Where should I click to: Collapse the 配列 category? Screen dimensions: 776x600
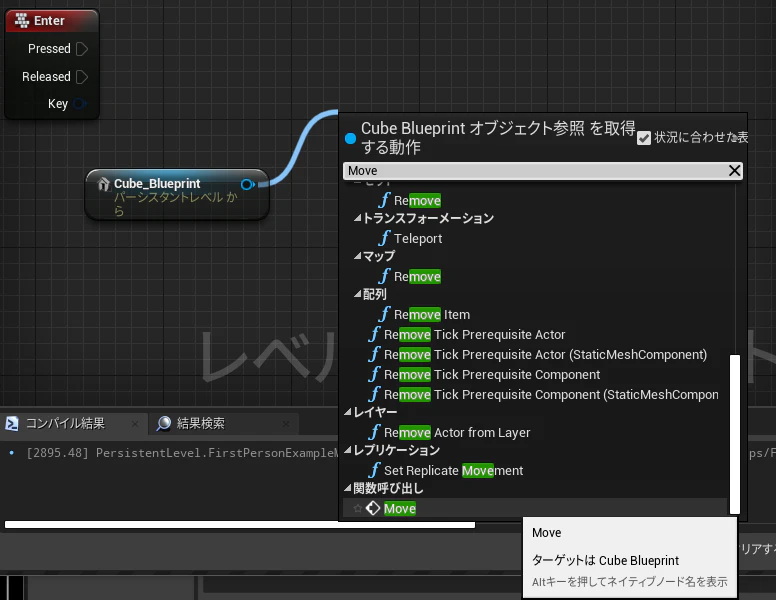coord(357,294)
